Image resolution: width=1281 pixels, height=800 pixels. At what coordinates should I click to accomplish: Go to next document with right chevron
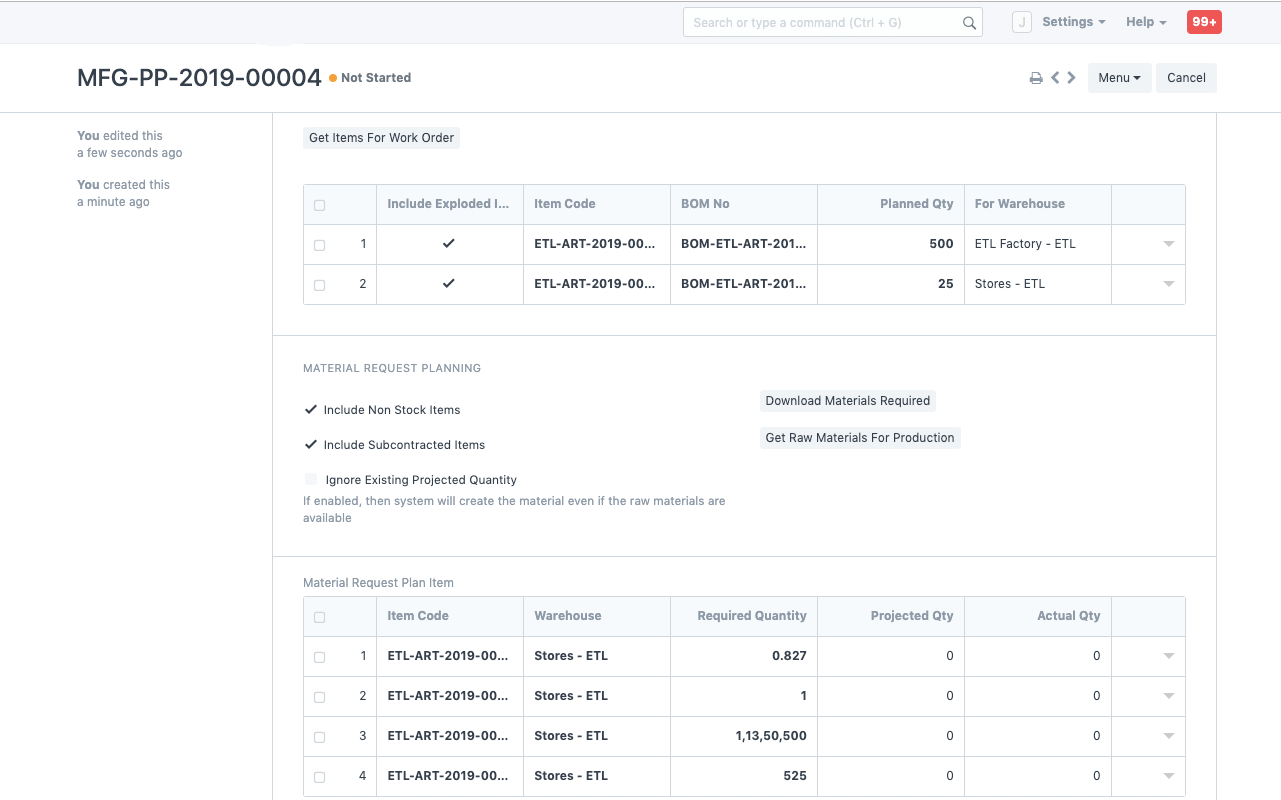1072,78
